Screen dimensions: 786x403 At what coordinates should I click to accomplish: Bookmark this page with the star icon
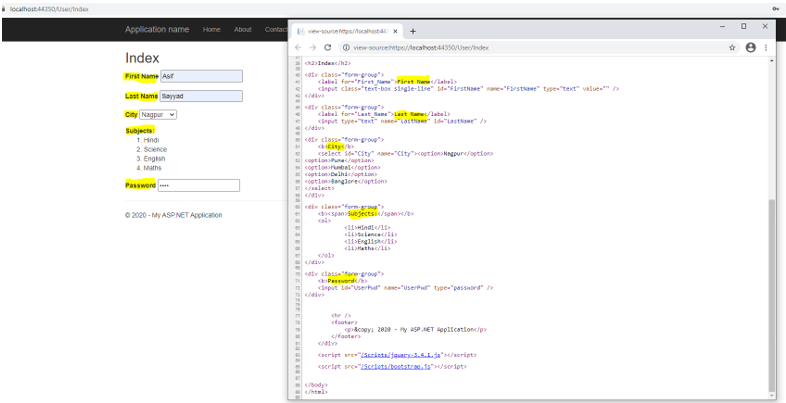click(x=732, y=48)
